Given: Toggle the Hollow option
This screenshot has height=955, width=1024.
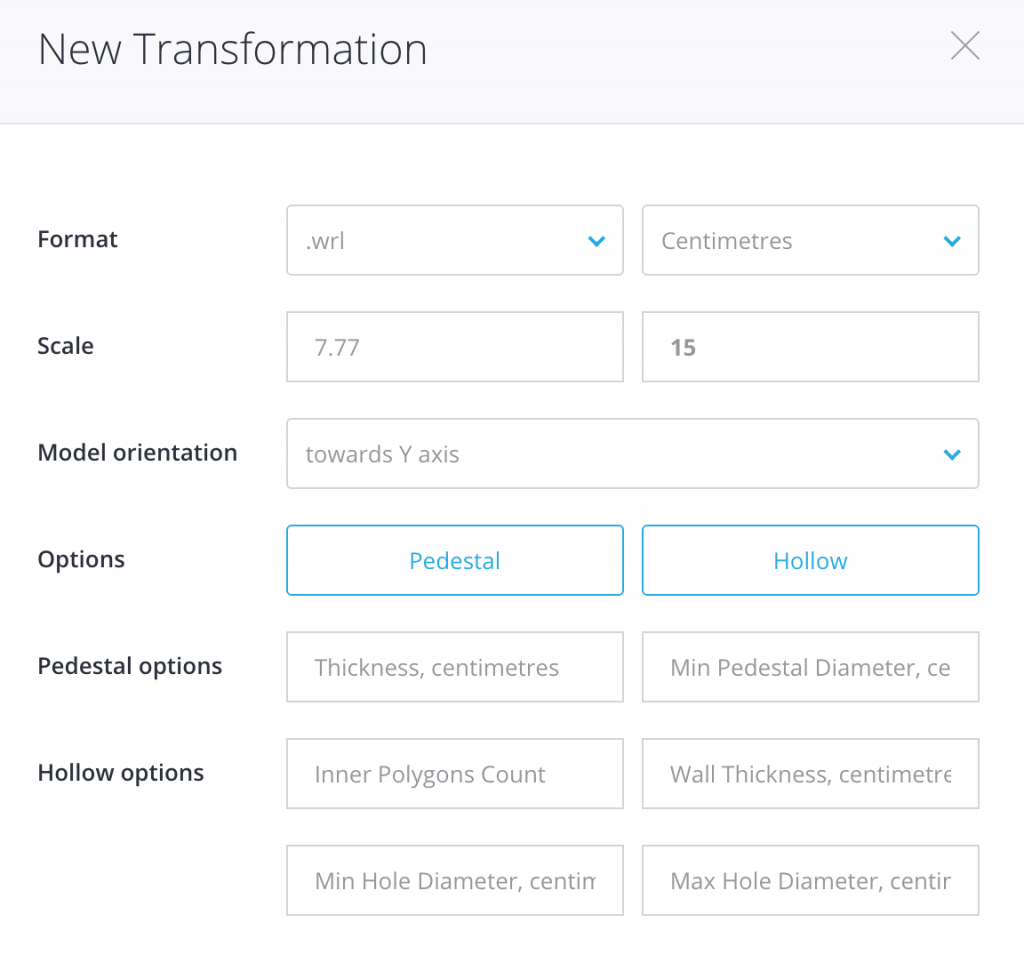Looking at the screenshot, I should [809, 560].
